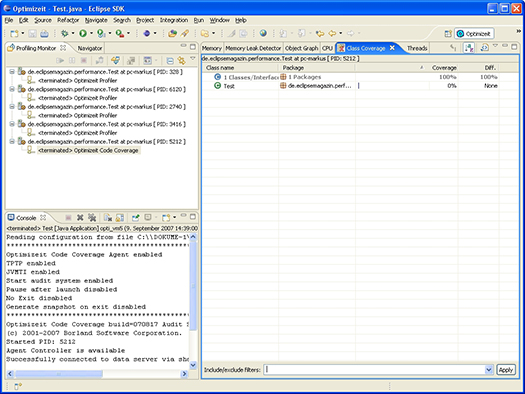Click the console vertical scroll down arrow
The image size is (525, 394).
(193, 365)
